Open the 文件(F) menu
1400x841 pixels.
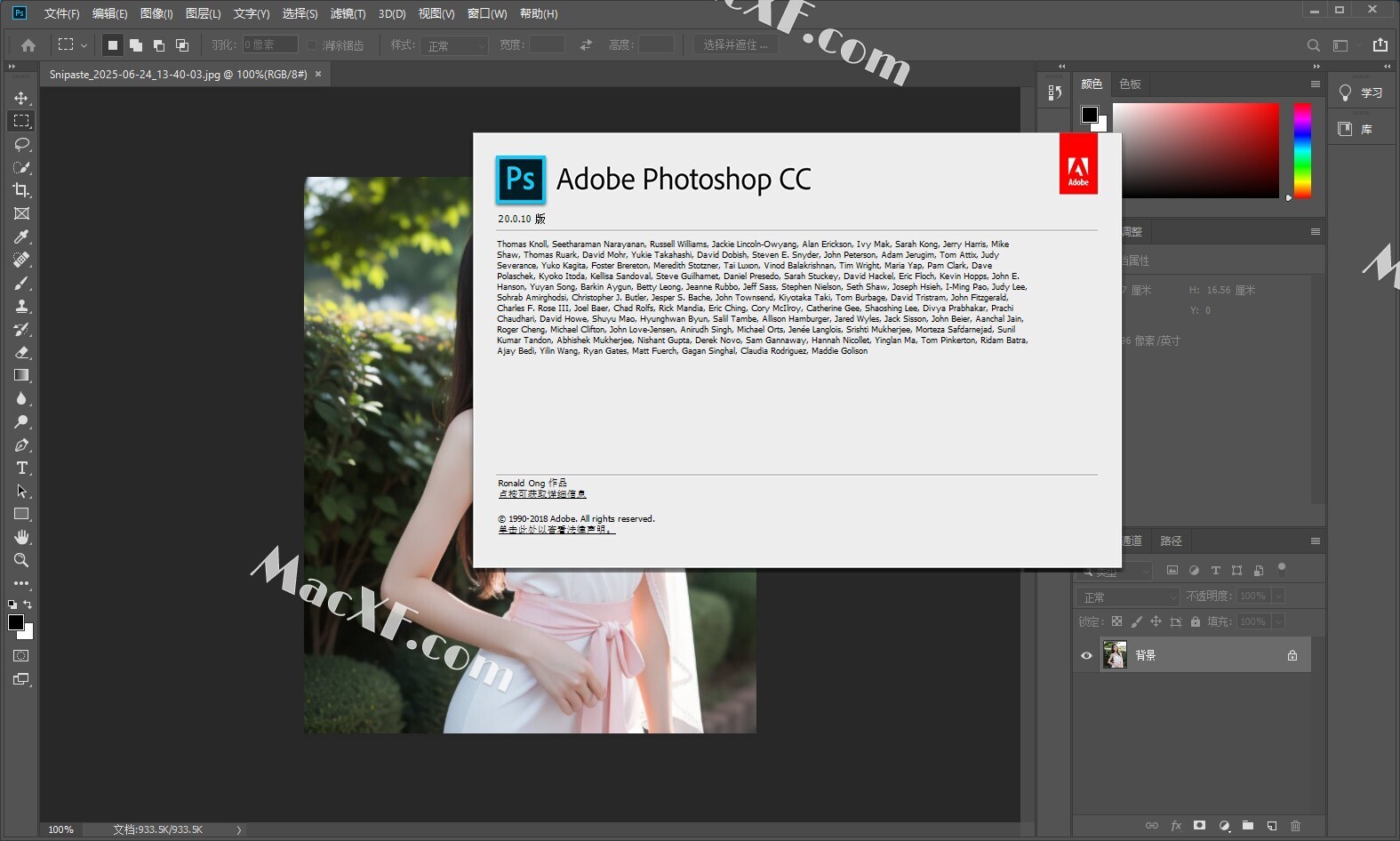[x=62, y=13]
